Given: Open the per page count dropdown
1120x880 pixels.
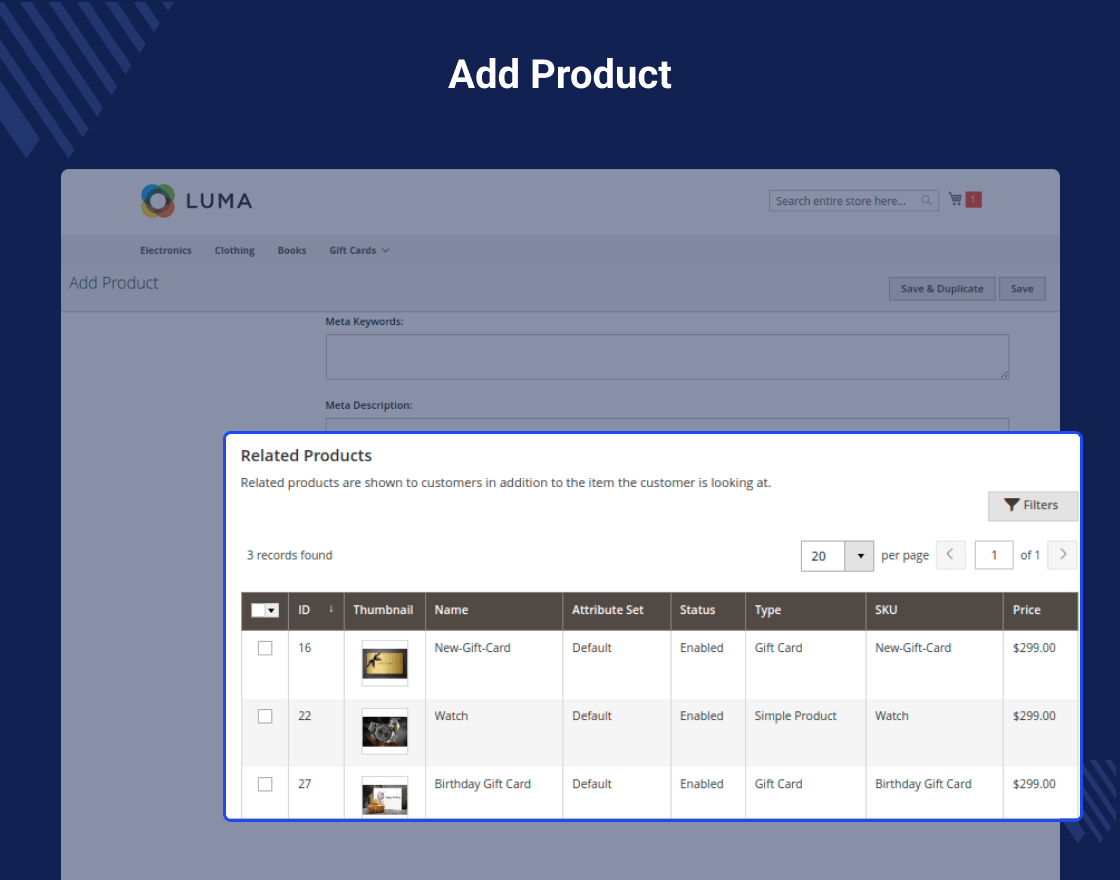Looking at the screenshot, I should 859,556.
